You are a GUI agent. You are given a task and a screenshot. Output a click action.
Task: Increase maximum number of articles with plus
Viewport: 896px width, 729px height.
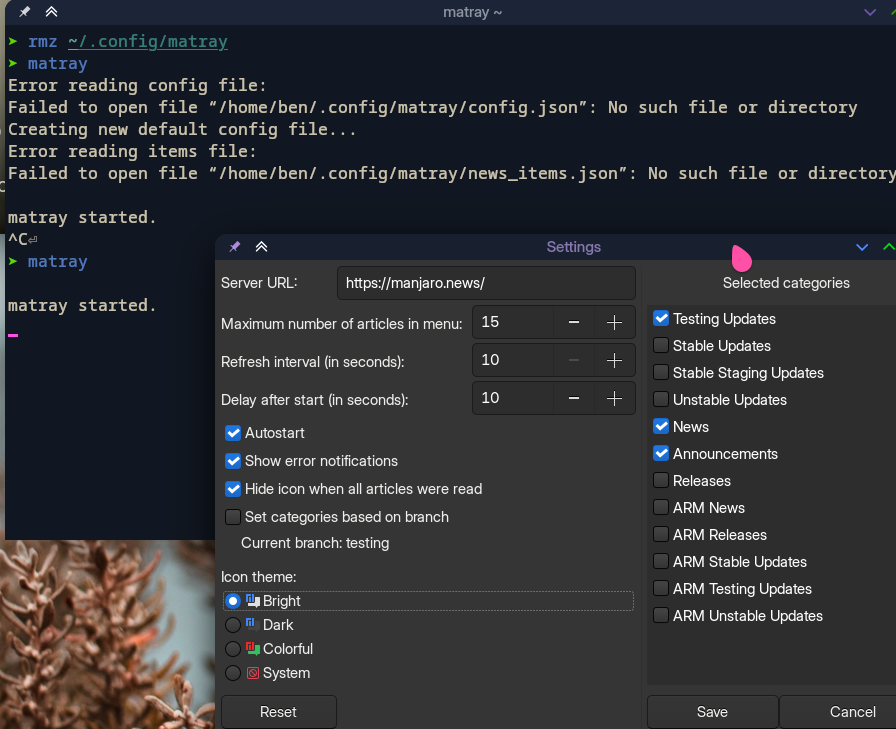coord(614,322)
